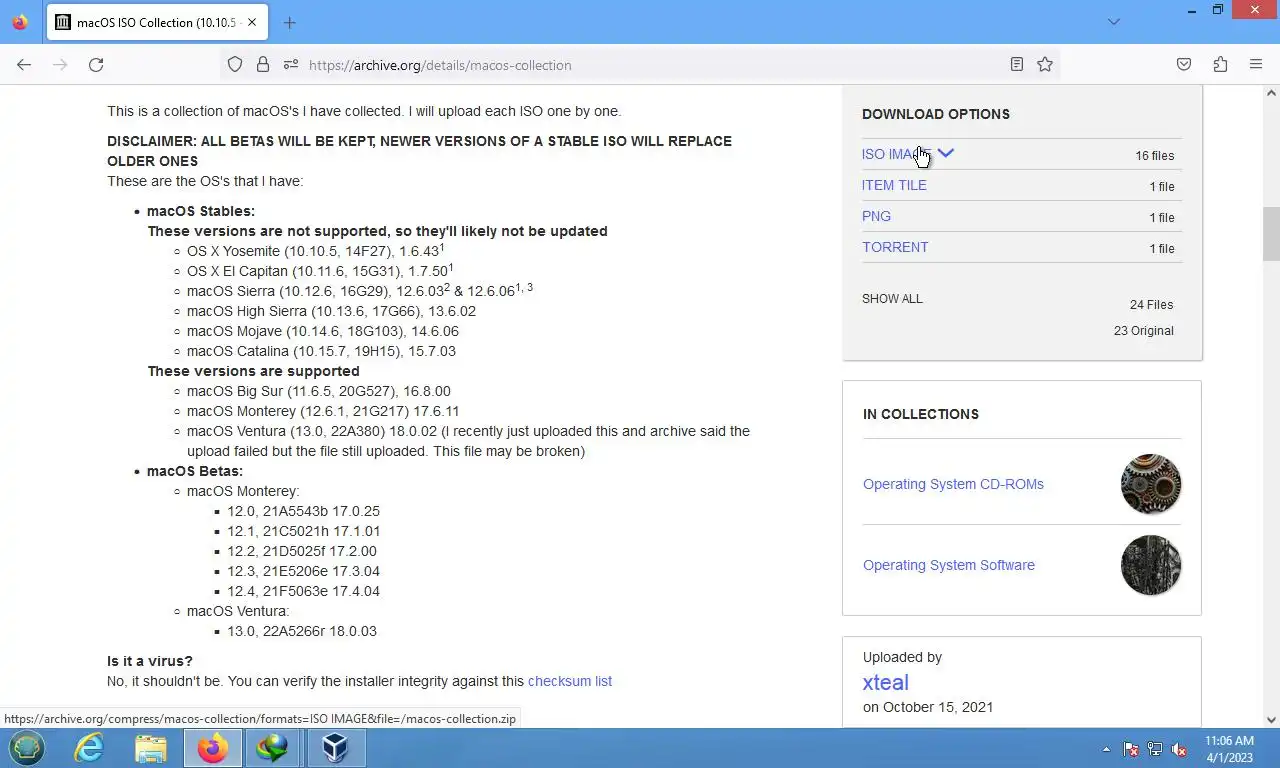Reload the current page
1280x768 pixels.
click(96, 64)
